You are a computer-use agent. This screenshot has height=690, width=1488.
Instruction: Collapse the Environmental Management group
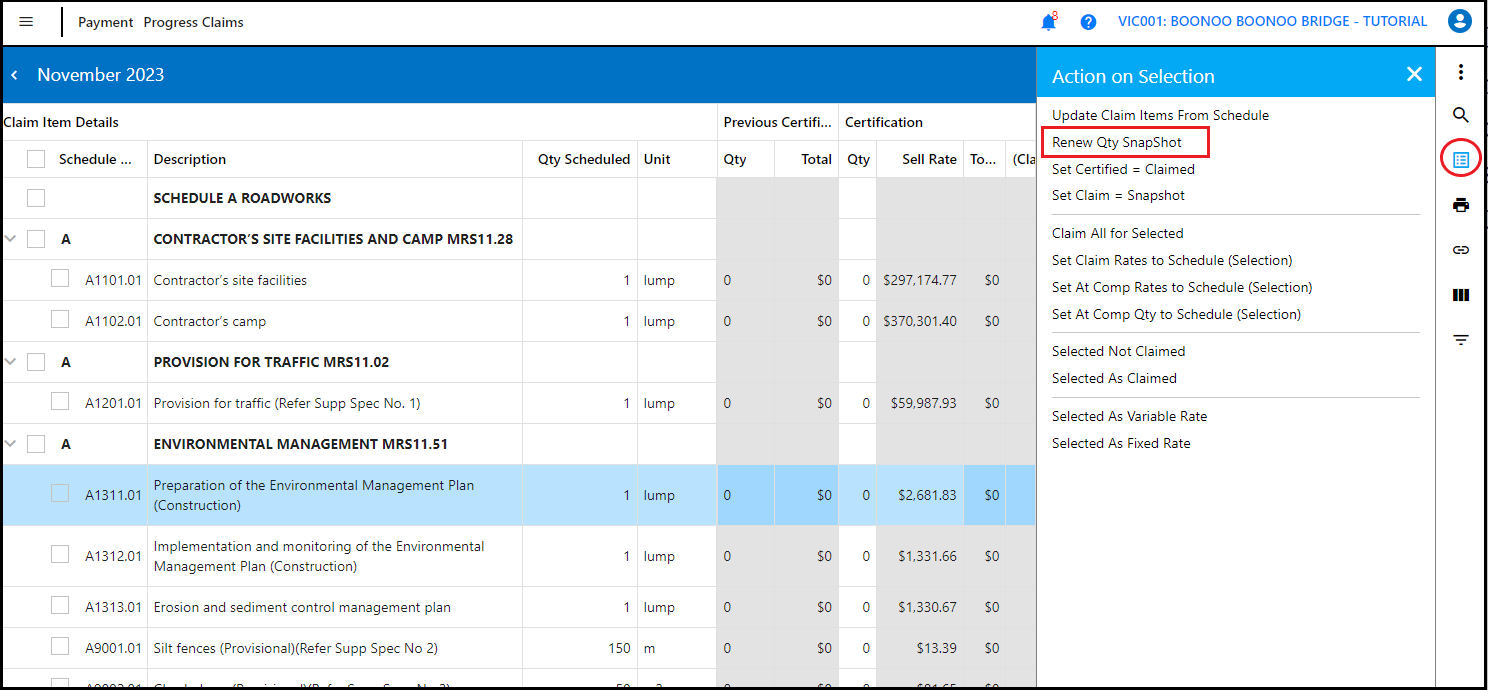11,444
